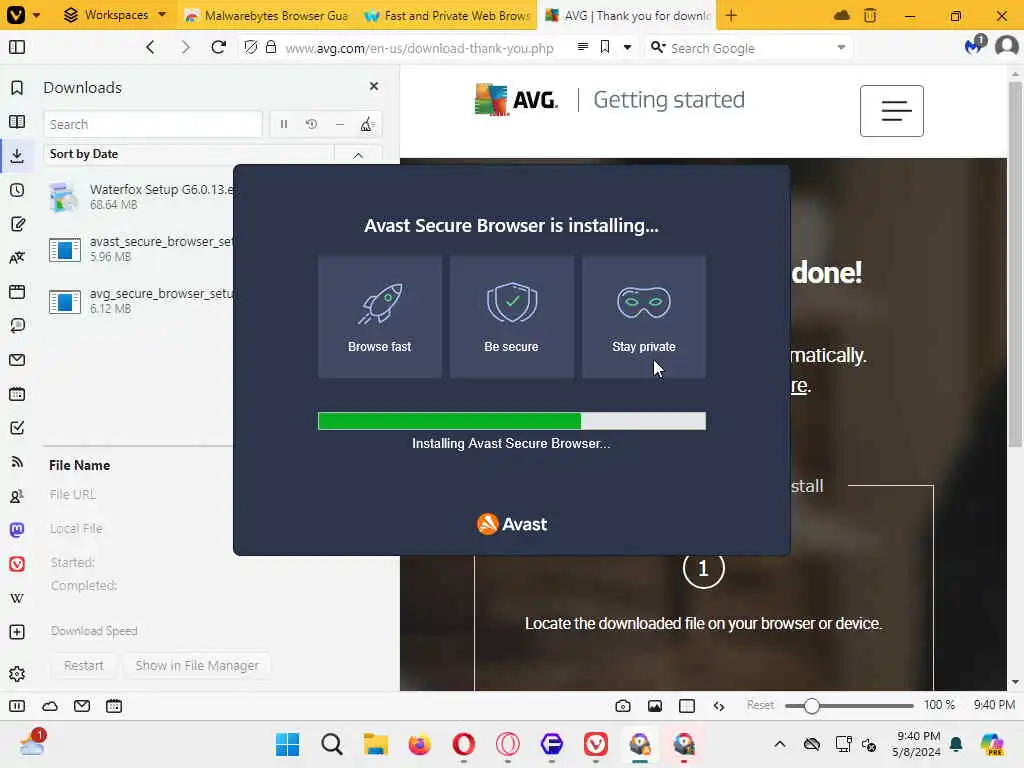Click the Downloads search field
This screenshot has height=768, width=1024.
(x=152, y=124)
